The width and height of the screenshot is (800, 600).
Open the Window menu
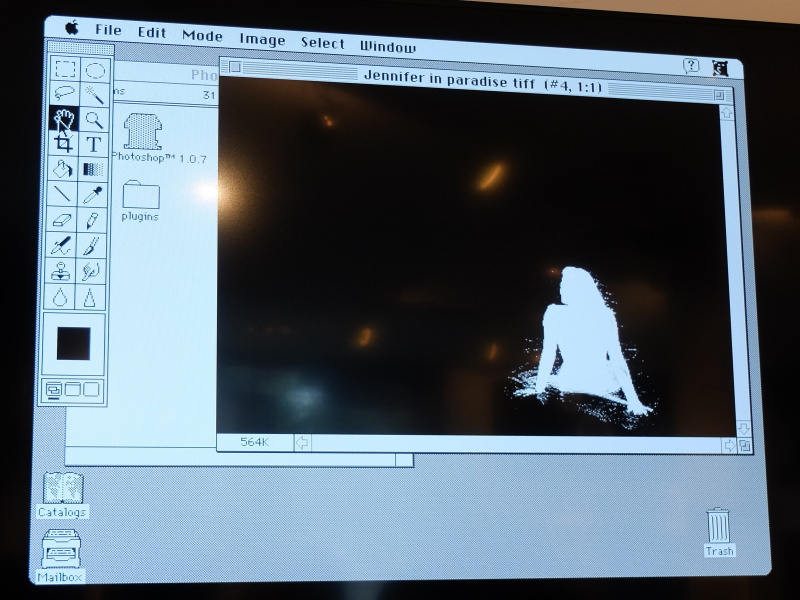(x=388, y=47)
